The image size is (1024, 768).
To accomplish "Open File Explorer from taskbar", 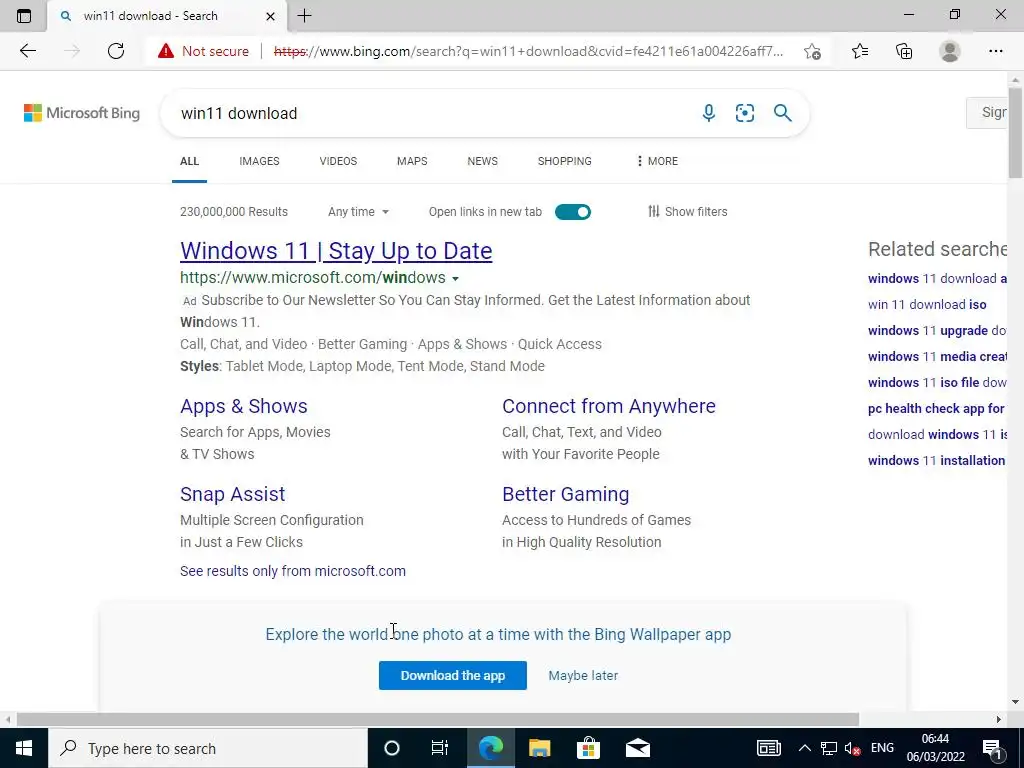I will pyautogui.click(x=539, y=748).
